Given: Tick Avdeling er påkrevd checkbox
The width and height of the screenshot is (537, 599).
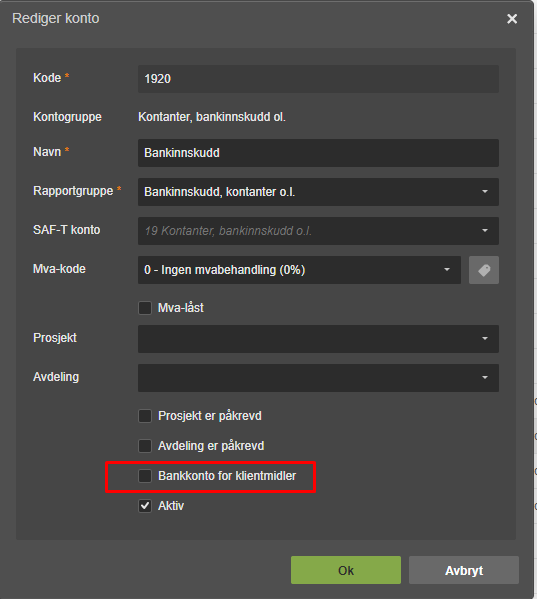Looking at the screenshot, I should (145, 446).
